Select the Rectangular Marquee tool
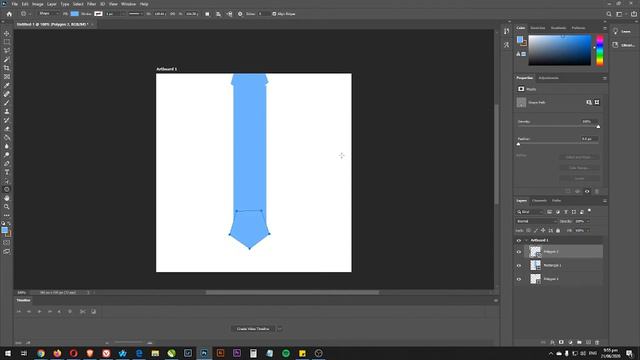Viewport: 640px width, 360px height. coord(7,42)
